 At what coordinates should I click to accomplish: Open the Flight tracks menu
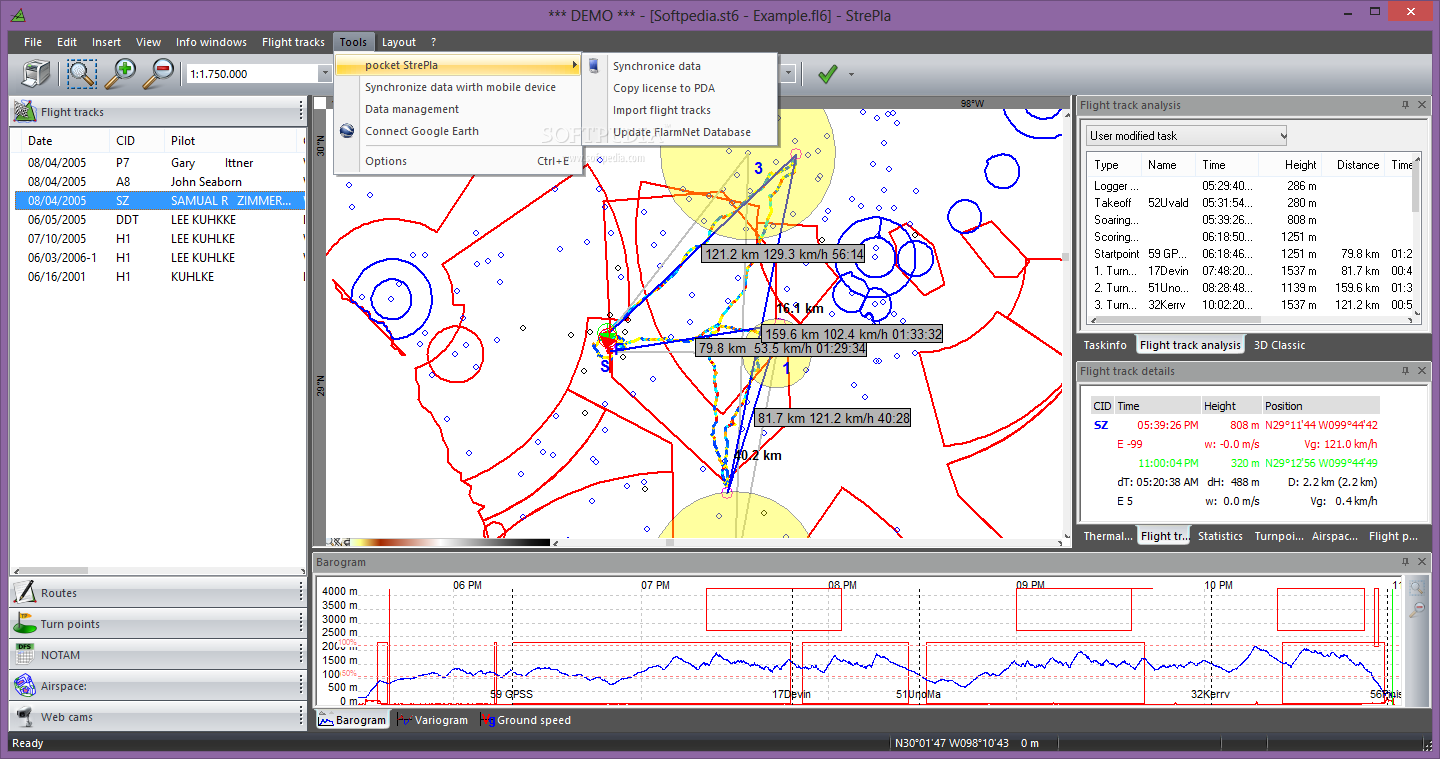(293, 42)
